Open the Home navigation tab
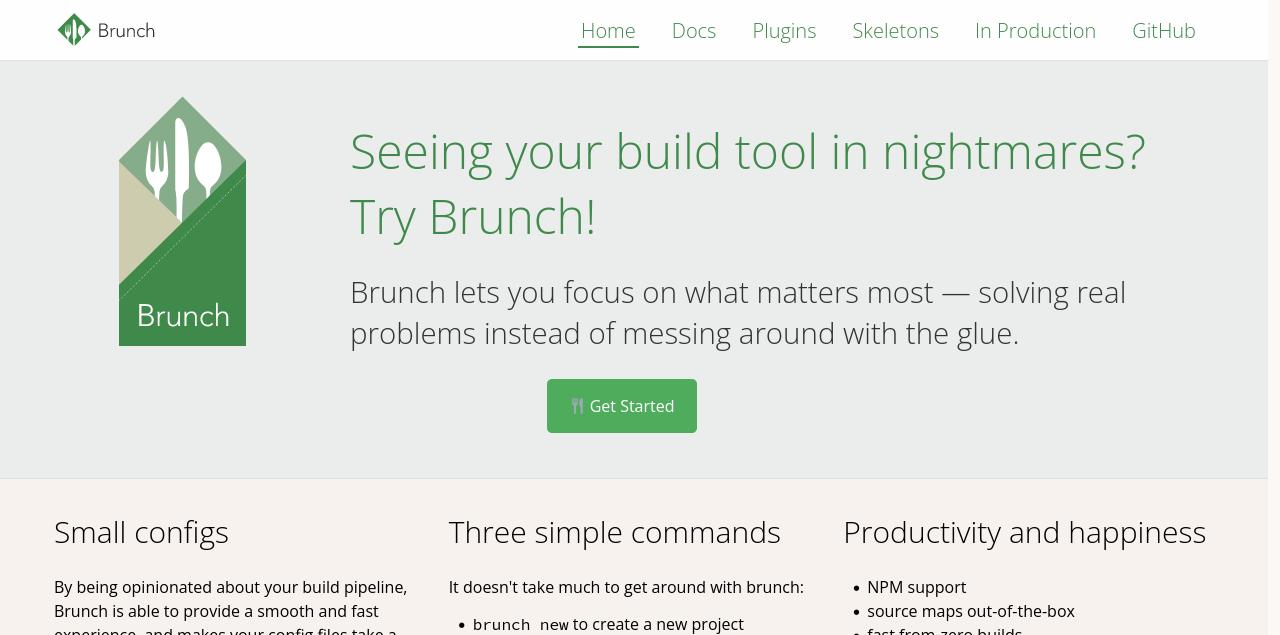The height and width of the screenshot is (635, 1280). 608,31
